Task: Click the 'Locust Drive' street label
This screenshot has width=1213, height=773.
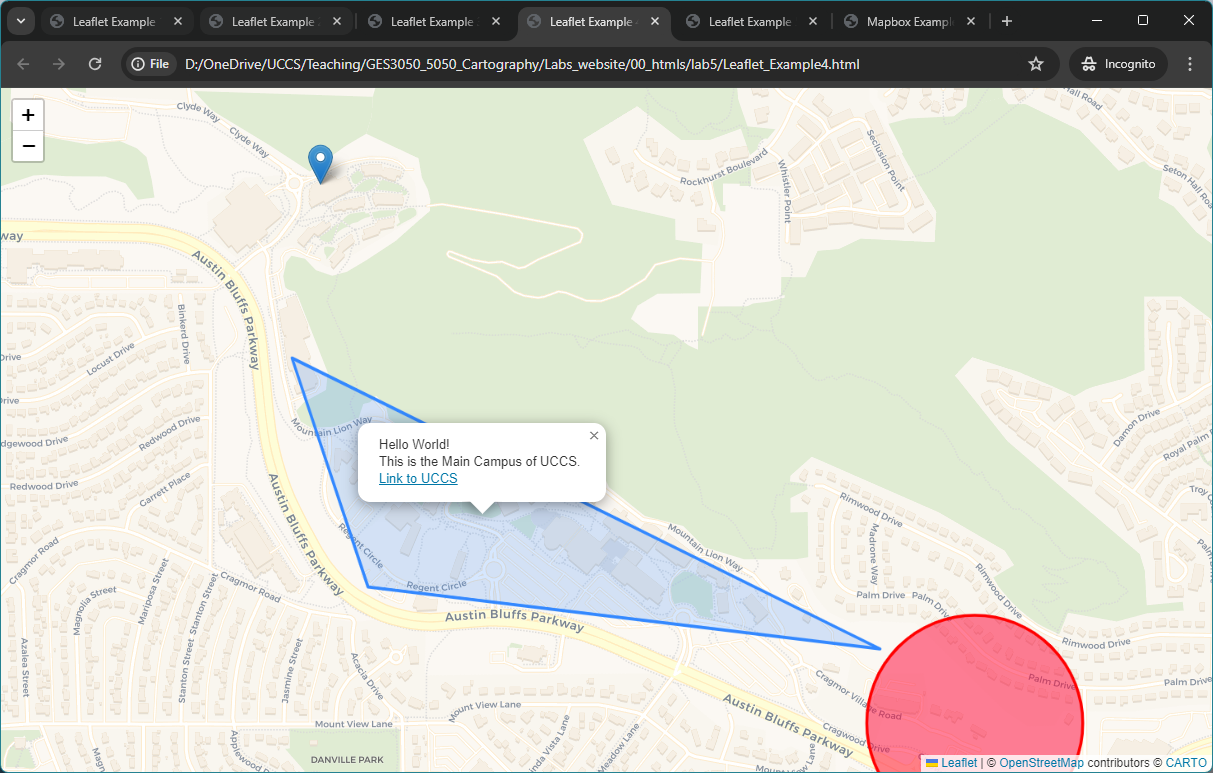Action: (111, 358)
